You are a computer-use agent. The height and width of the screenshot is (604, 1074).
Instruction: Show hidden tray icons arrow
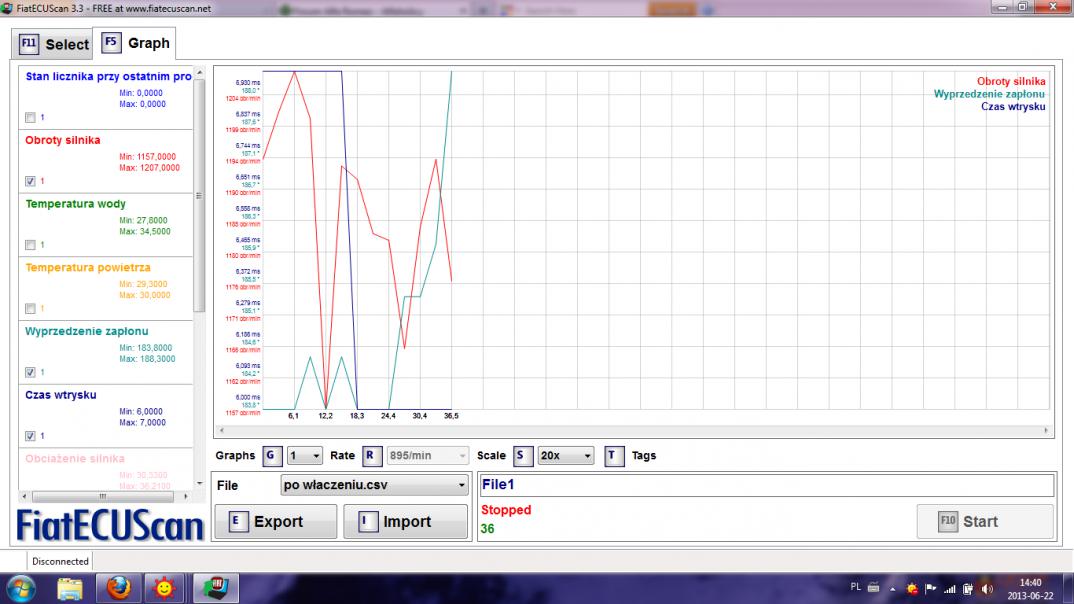click(x=892, y=589)
